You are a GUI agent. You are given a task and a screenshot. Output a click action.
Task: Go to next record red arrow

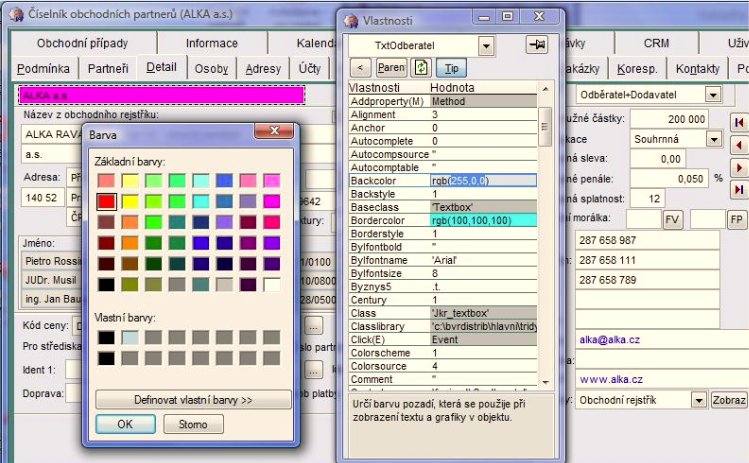[x=739, y=168]
